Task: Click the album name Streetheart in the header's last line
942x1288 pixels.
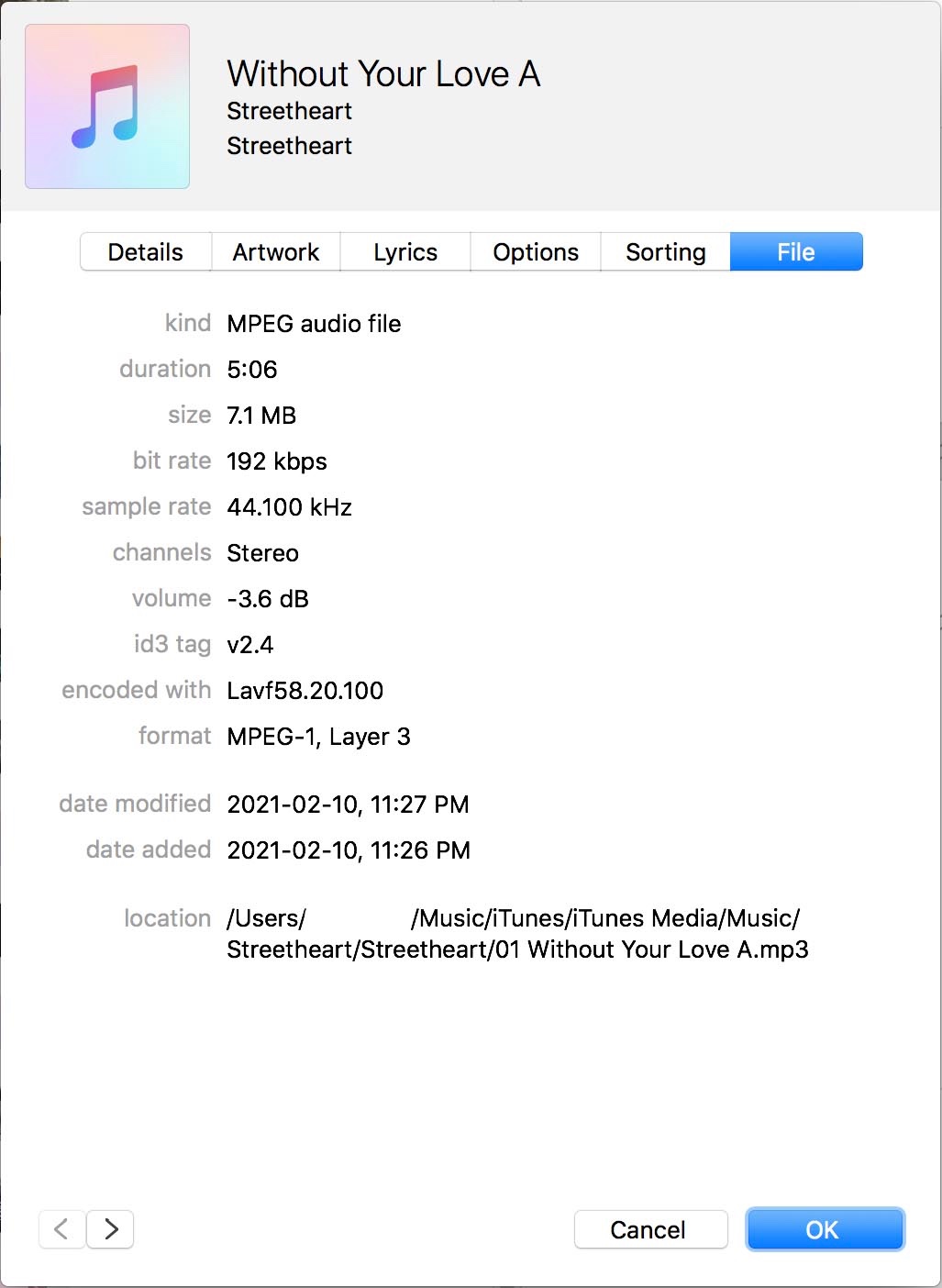Action: [x=290, y=146]
